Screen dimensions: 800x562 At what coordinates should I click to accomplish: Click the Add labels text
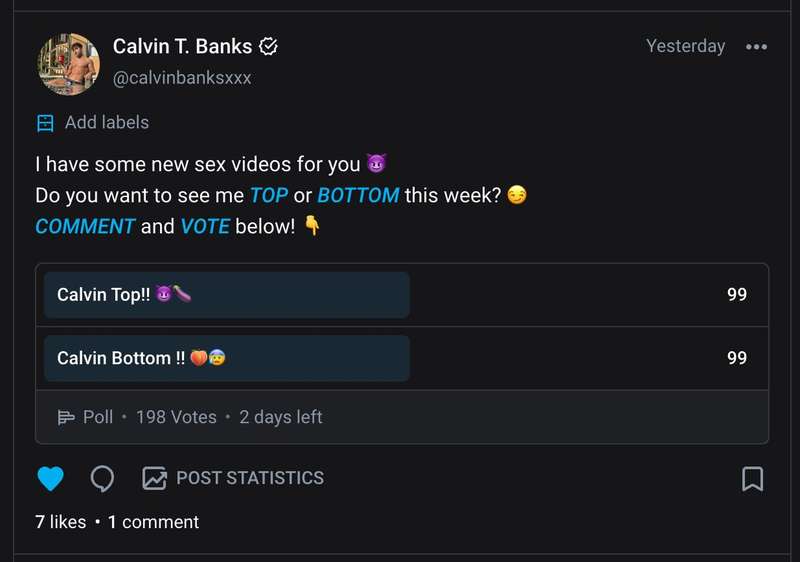click(x=107, y=122)
